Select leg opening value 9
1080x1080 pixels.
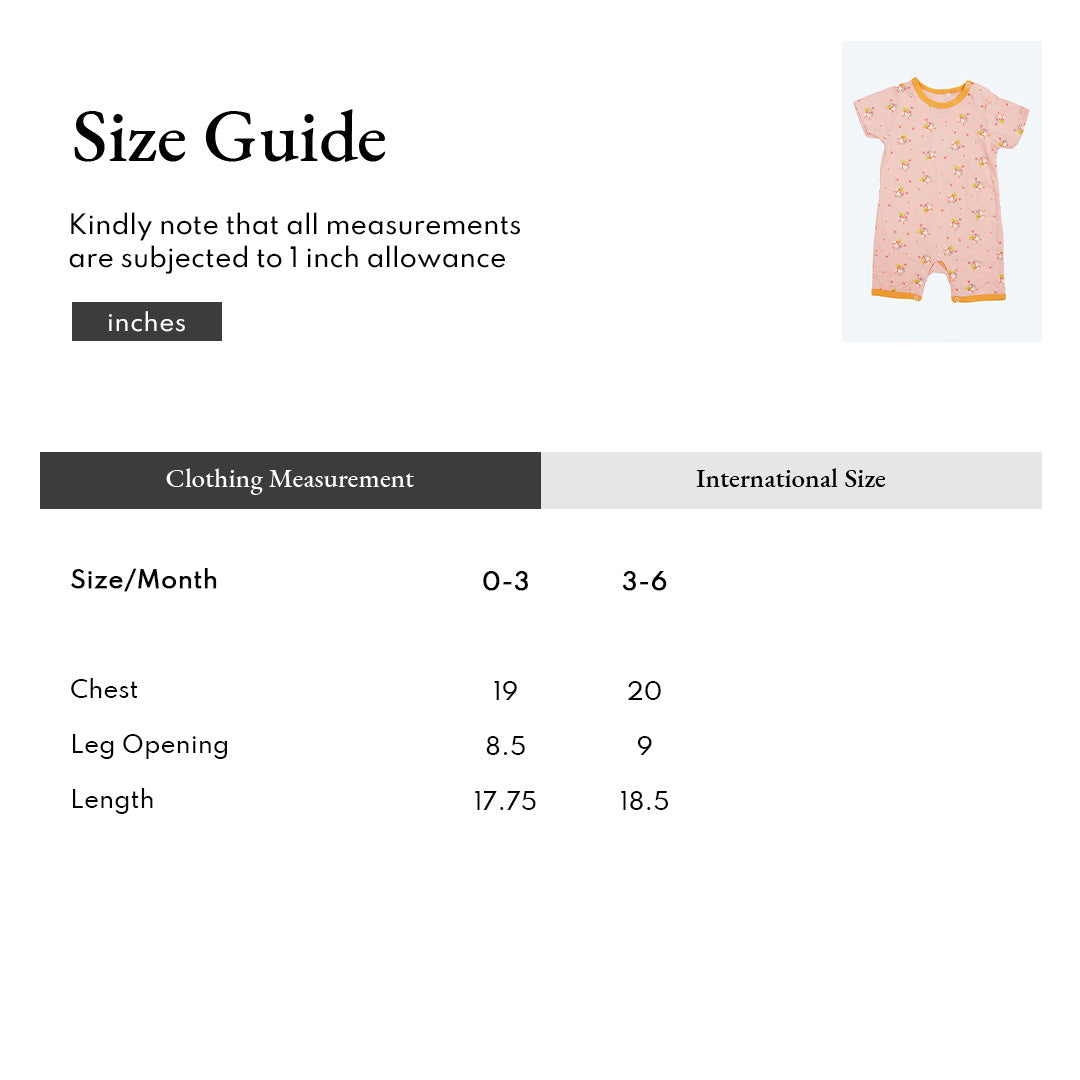[644, 746]
